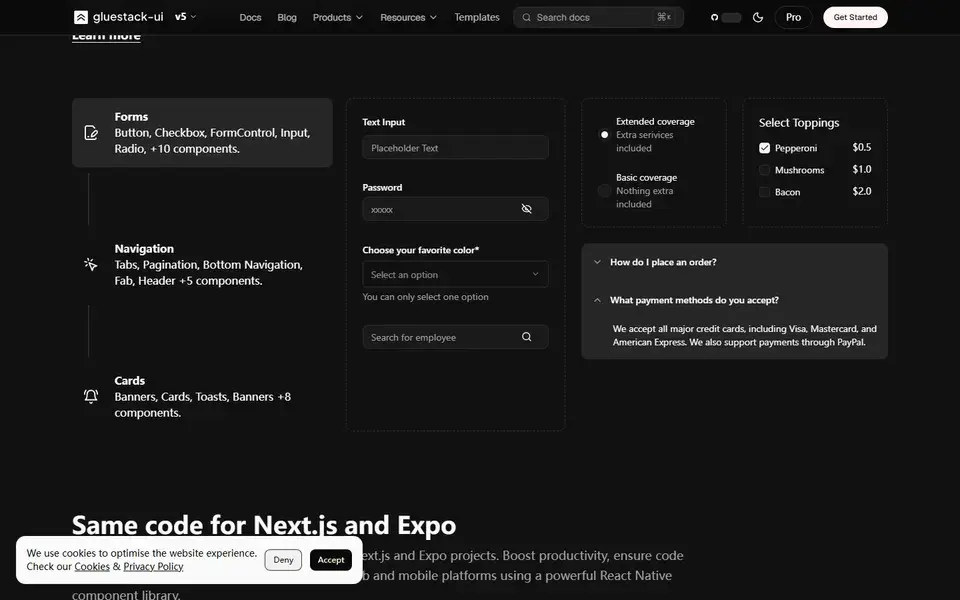Click the Select Toppings heading

point(798,122)
